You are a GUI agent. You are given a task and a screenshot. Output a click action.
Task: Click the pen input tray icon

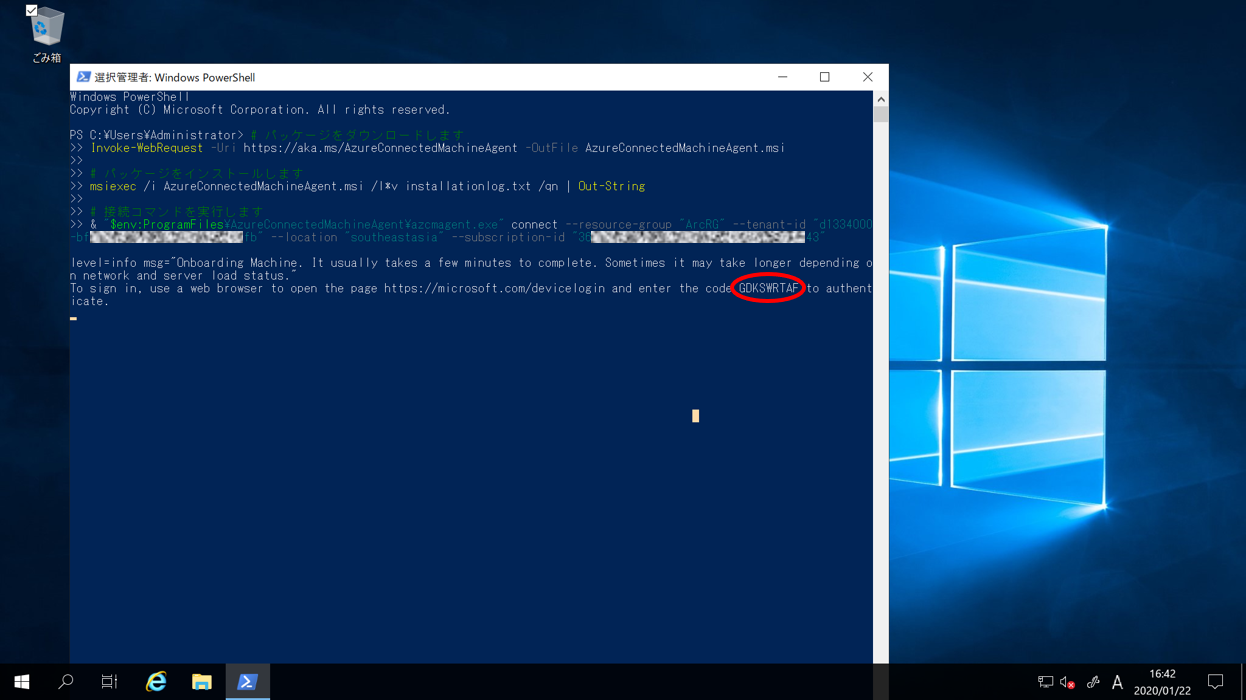point(1093,683)
